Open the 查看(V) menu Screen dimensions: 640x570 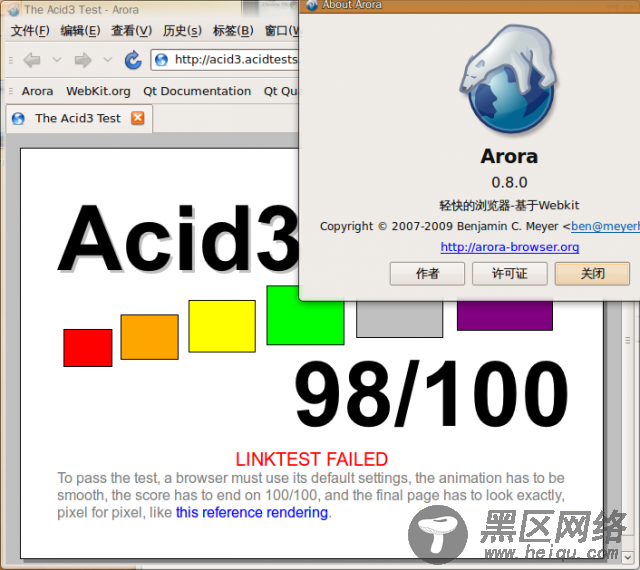coord(131,31)
